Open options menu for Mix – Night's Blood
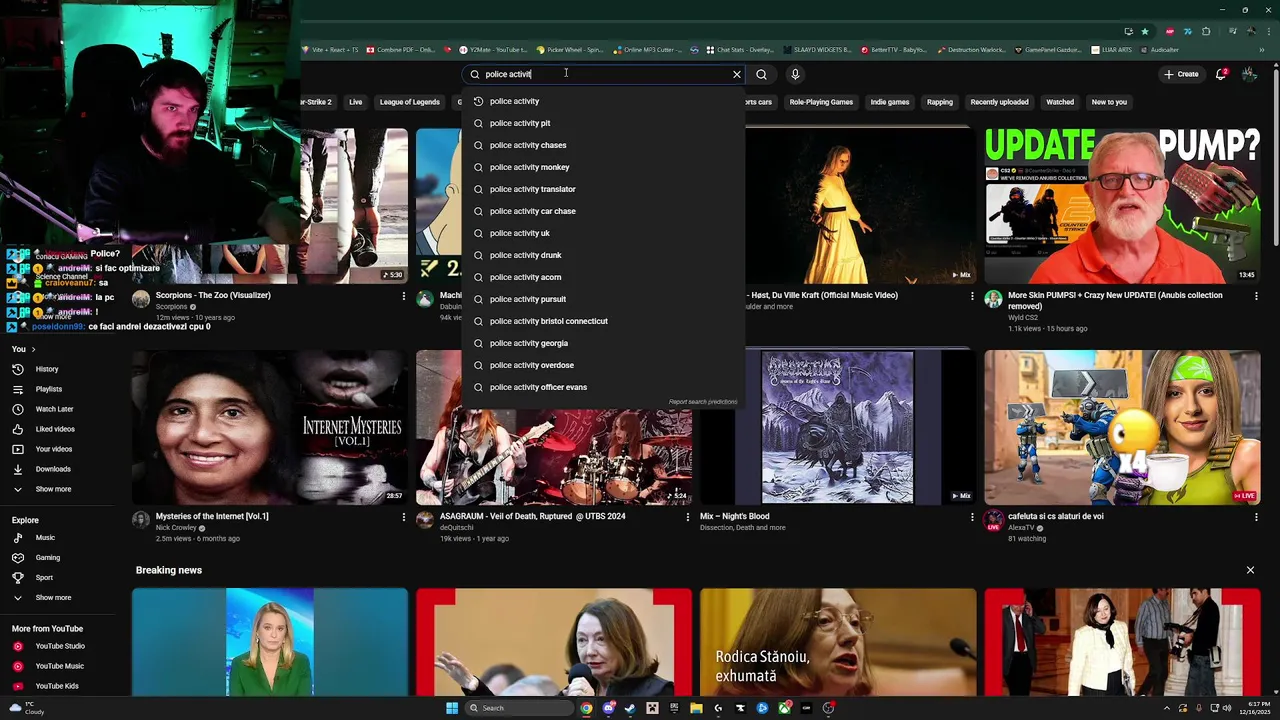1280x720 pixels. point(972,517)
